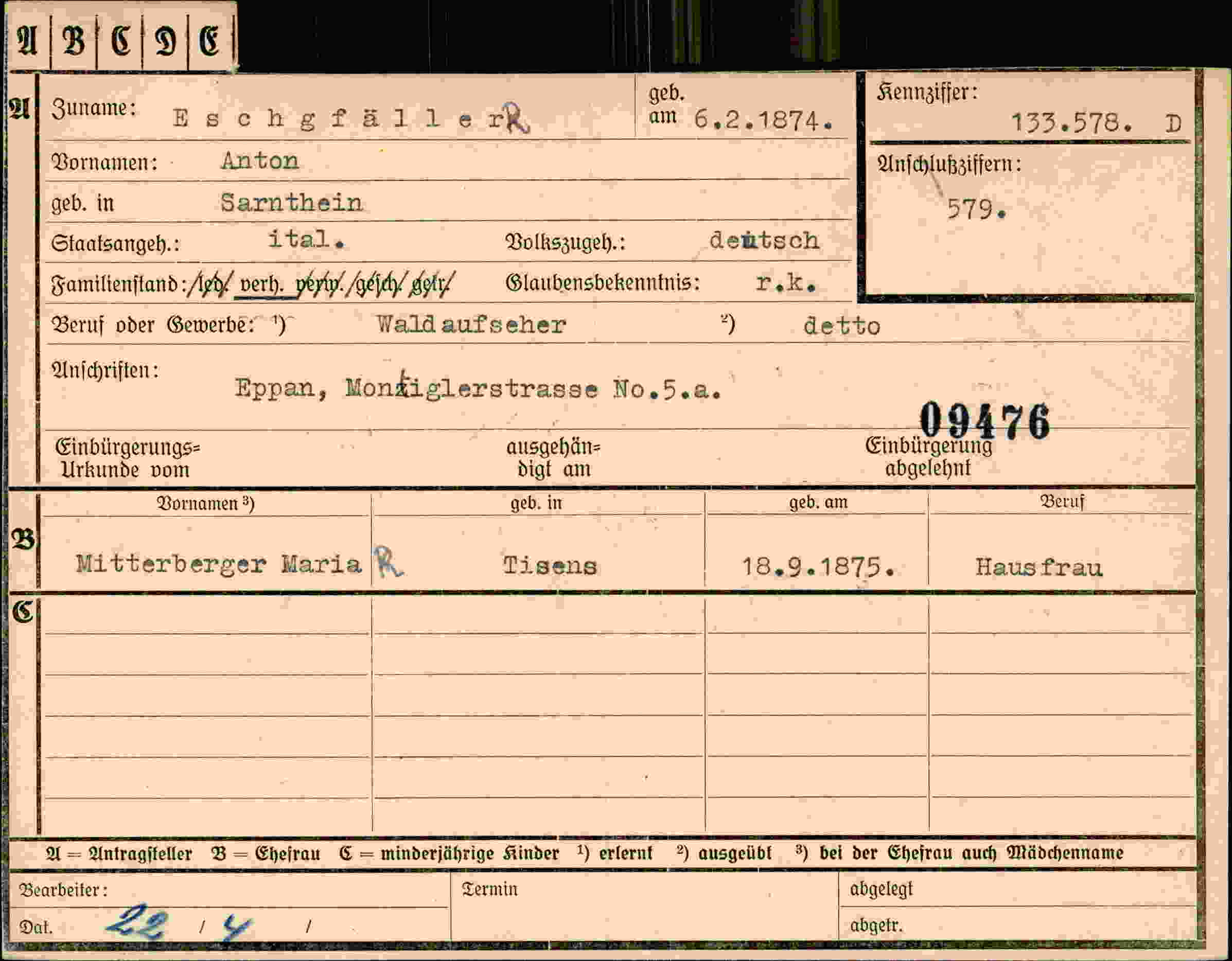Click the 'Volkszugeh.:' label
The height and width of the screenshot is (961, 1232).
pos(566,242)
